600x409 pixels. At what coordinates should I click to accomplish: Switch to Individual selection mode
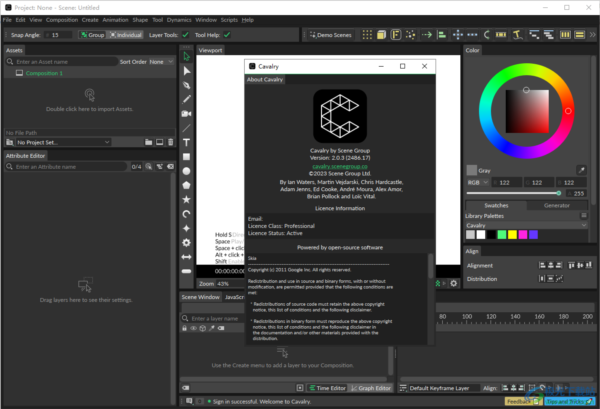click(x=126, y=35)
